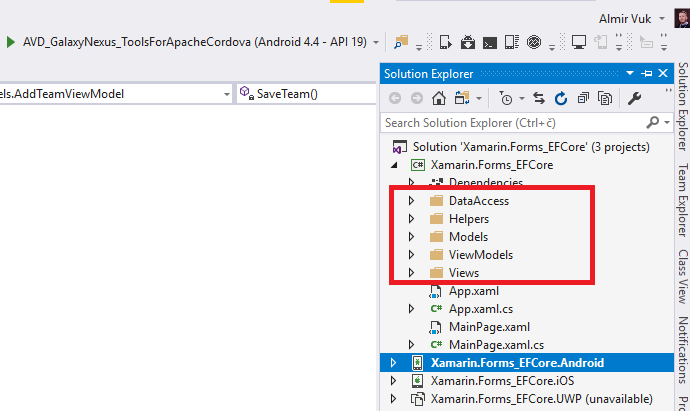
Task: Open the Android adb command prompt icon
Action: coord(490,43)
